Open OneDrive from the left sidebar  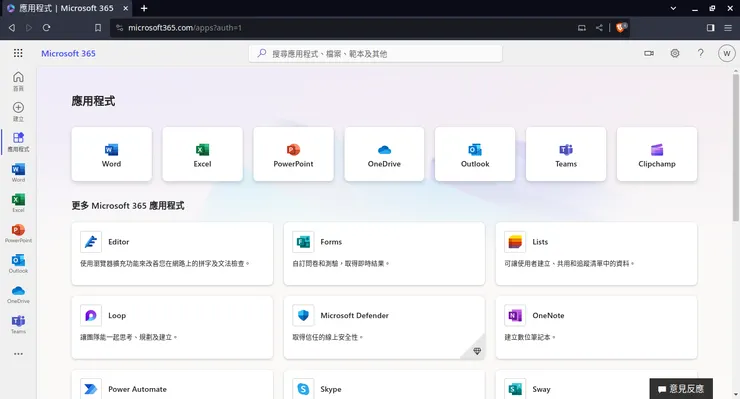coord(18,294)
